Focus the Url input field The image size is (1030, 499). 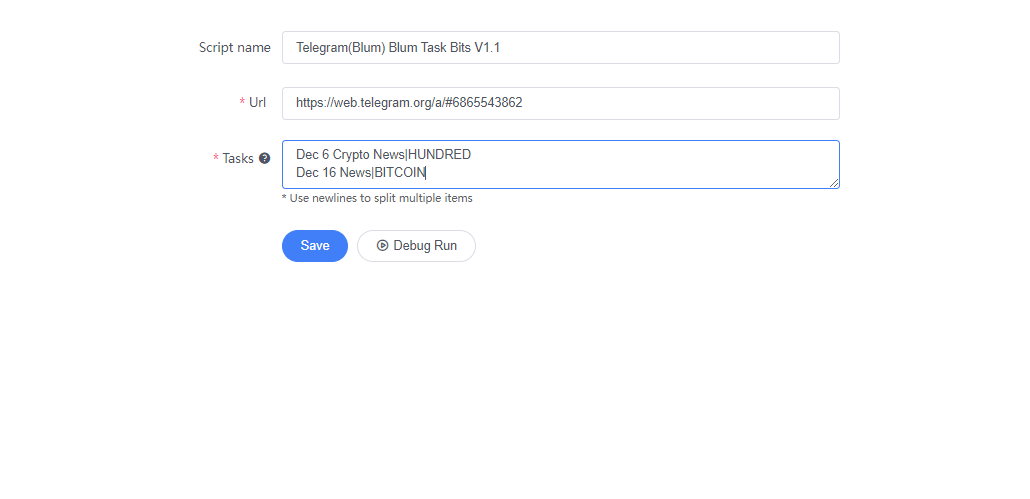pyautogui.click(x=561, y=103)
